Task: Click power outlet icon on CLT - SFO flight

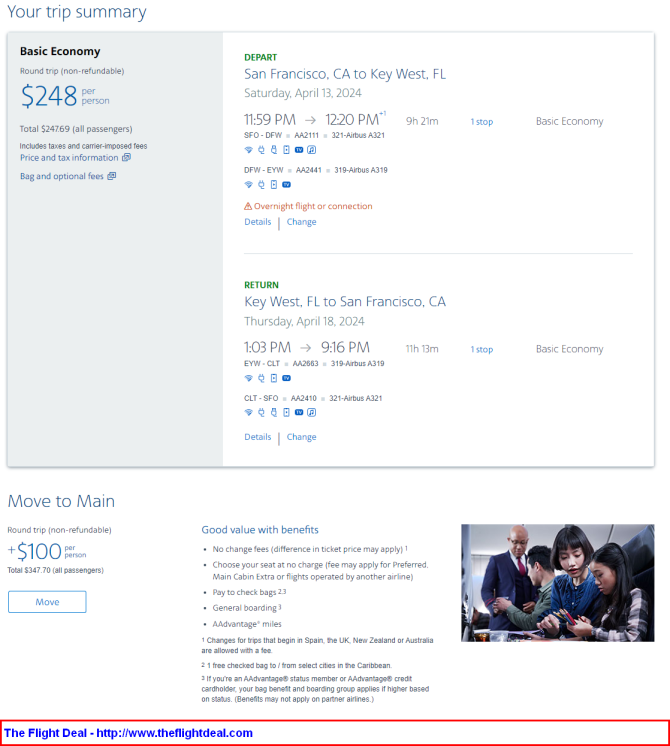Action: point(261,412)
